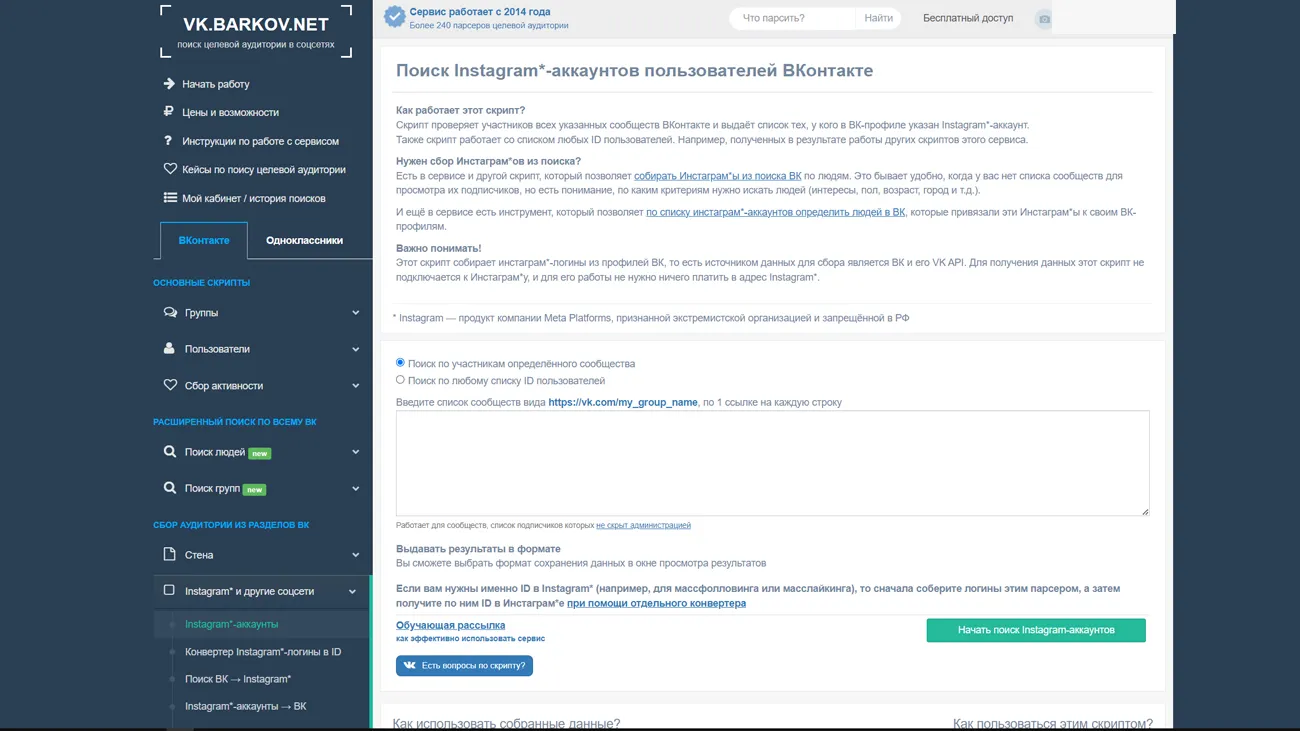Click the heart icon beside Кейсы по поиску
This screenshot has height=731, width=1300.
click(170, 169)
